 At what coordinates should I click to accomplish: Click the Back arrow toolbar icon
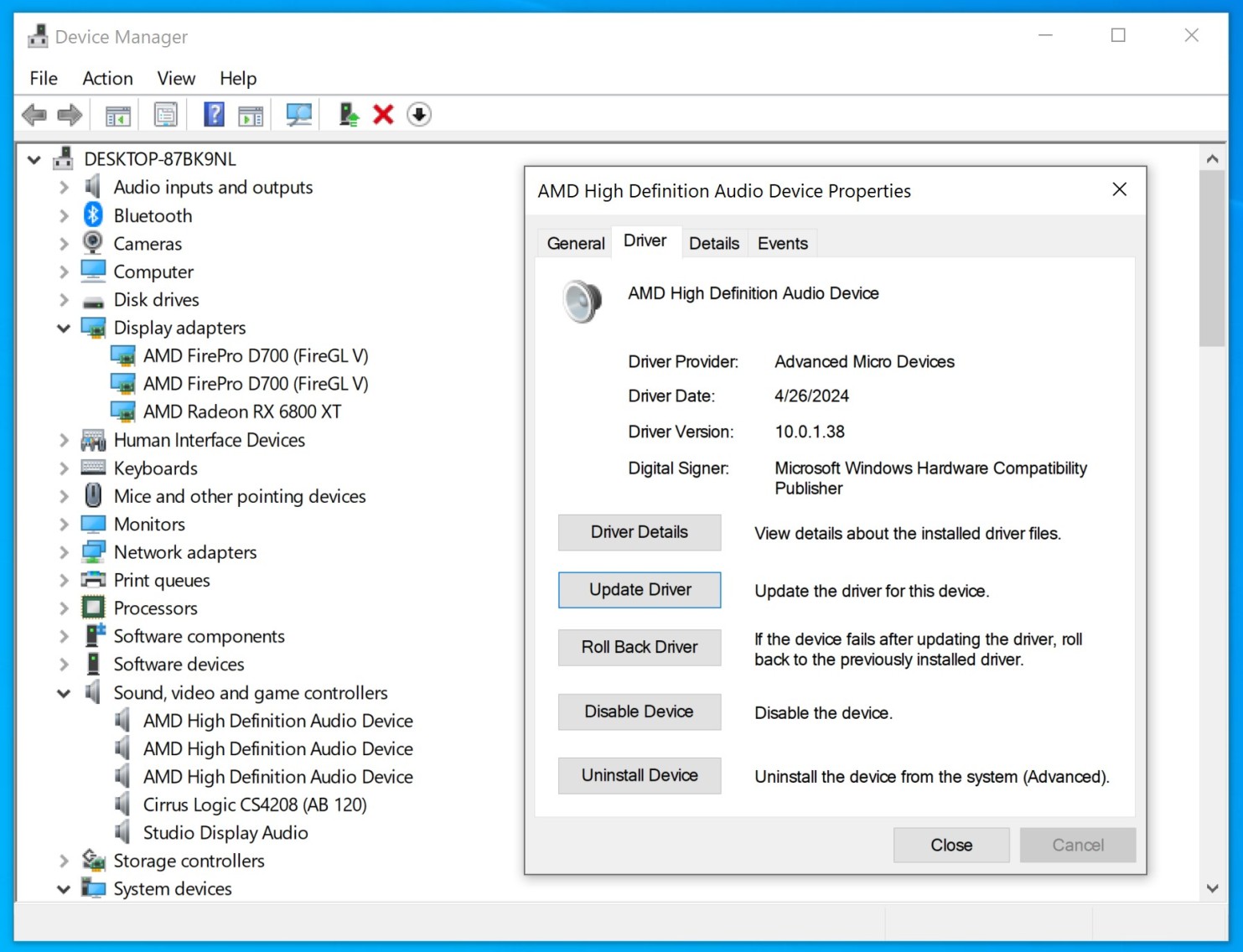tap(34, 115)
